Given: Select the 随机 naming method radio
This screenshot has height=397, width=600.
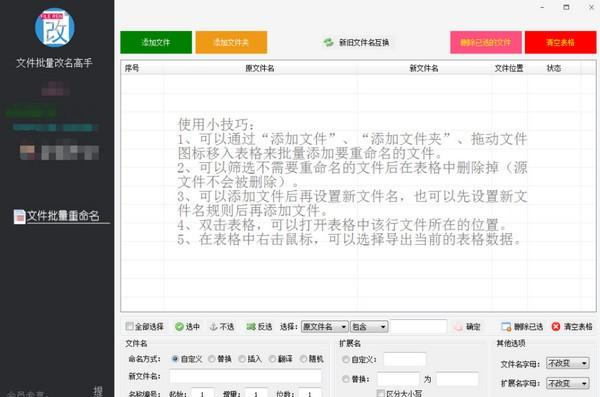Looking at the screenshot, I should click(303, 359).
